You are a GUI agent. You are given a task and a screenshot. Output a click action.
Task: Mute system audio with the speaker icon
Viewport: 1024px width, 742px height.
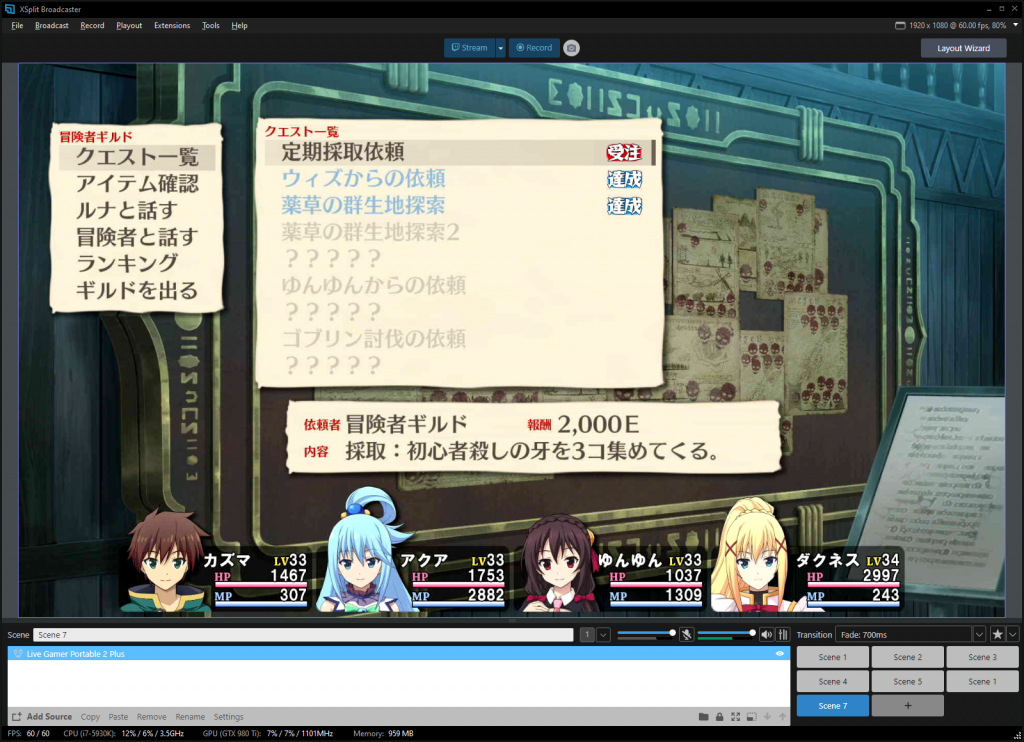767,634
